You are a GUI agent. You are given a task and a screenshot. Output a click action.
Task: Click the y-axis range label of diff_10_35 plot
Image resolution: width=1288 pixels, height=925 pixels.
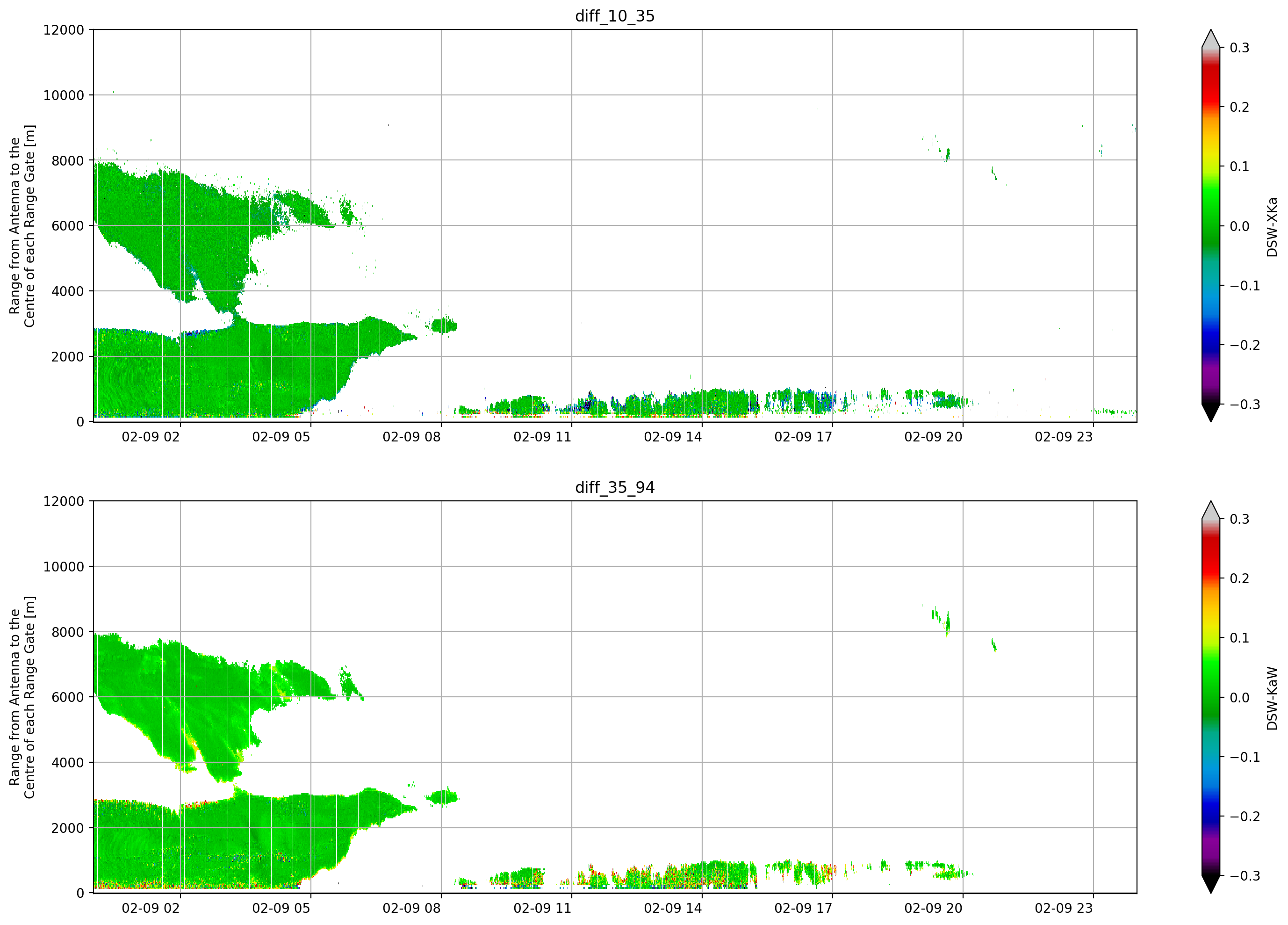tap(22, 225)
